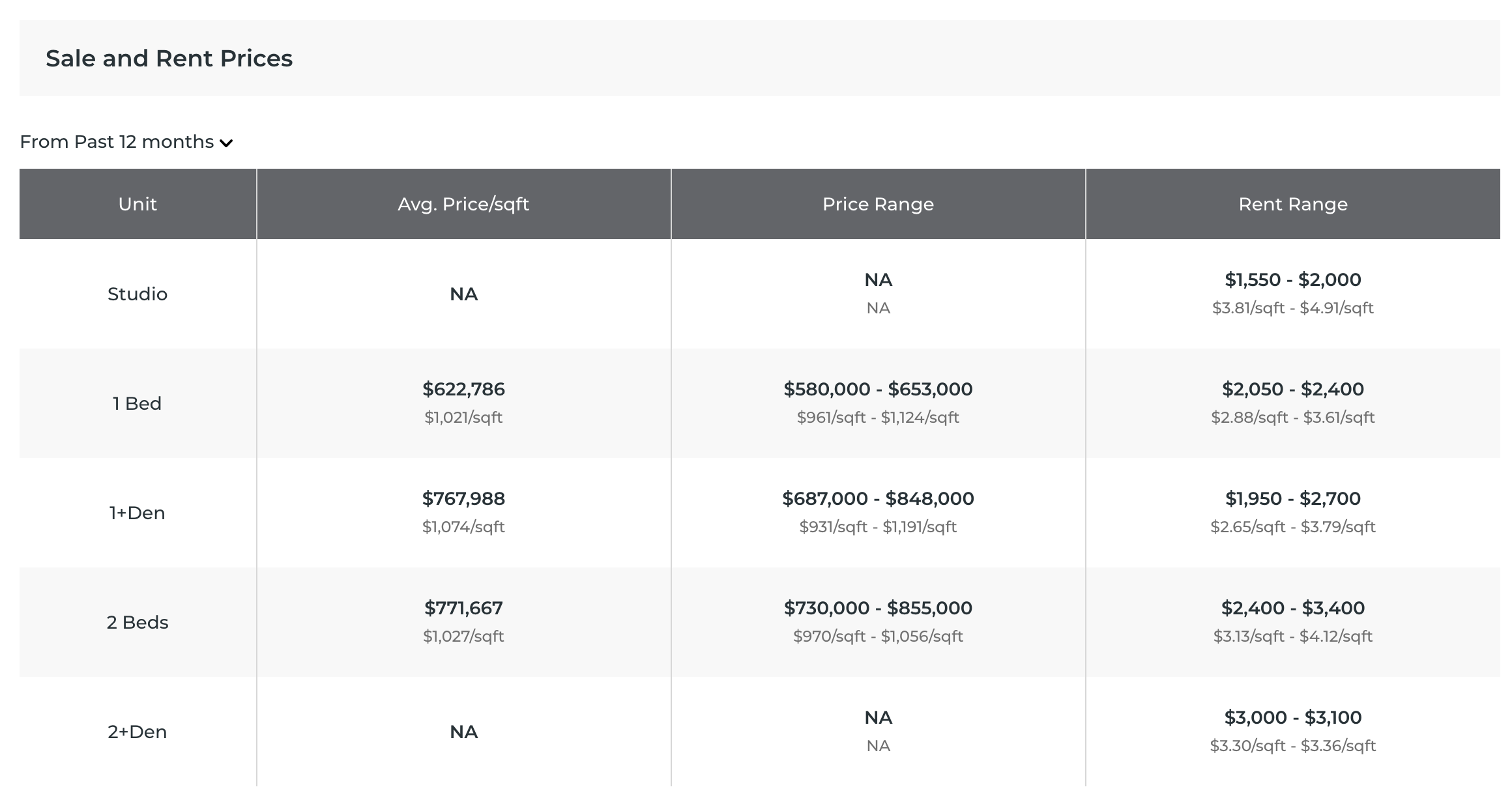Click the Unit column header

[x=138, y=205]
